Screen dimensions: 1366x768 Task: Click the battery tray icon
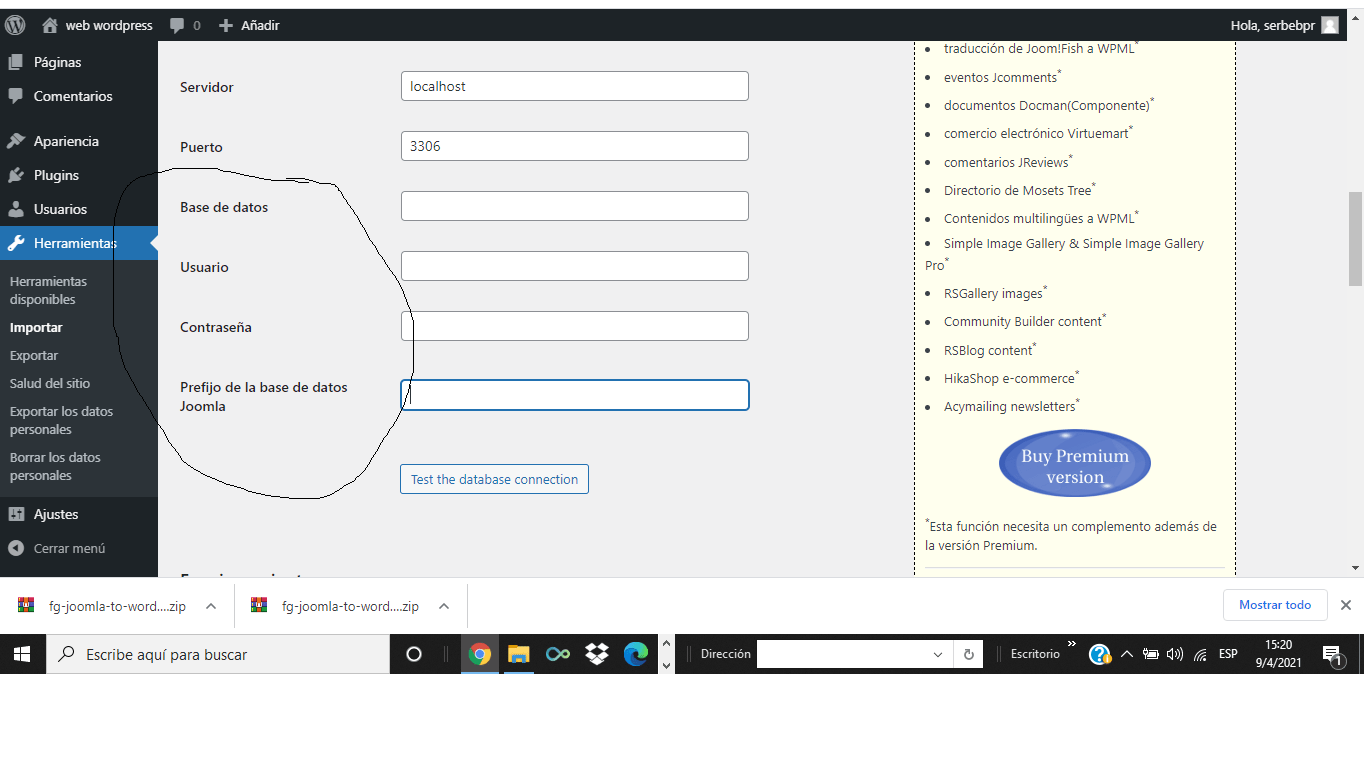point(1151,654)
